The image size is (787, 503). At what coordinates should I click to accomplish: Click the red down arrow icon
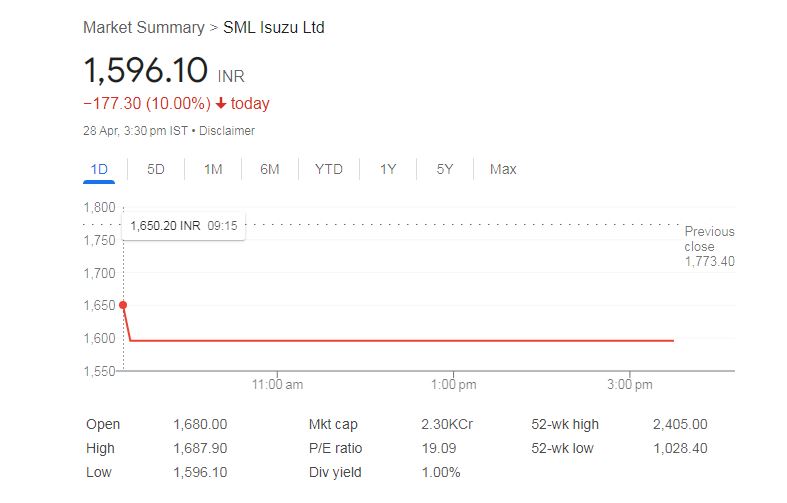coord(221,103)
